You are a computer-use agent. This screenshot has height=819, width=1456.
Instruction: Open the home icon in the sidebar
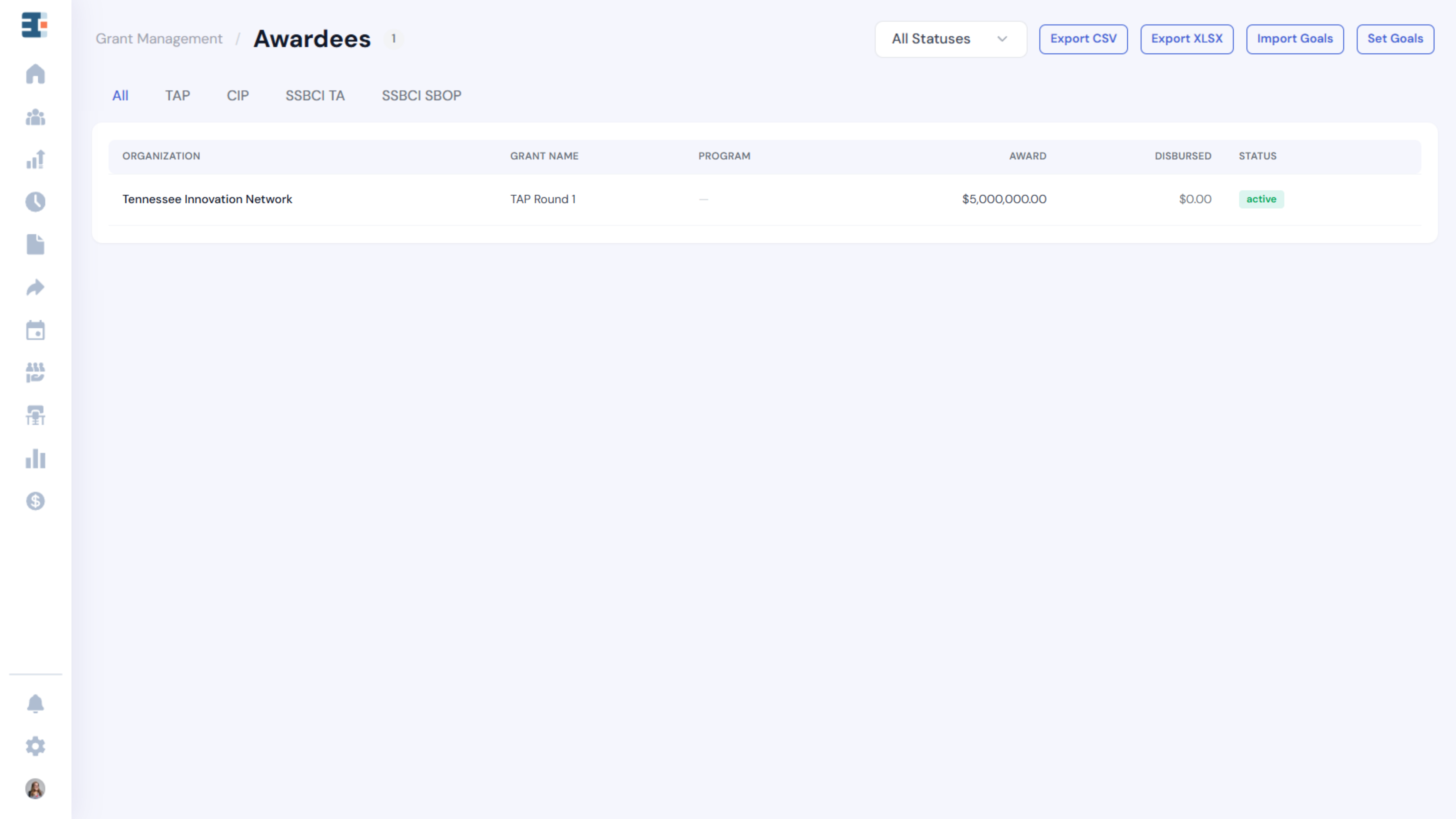[x=35, y=74]
